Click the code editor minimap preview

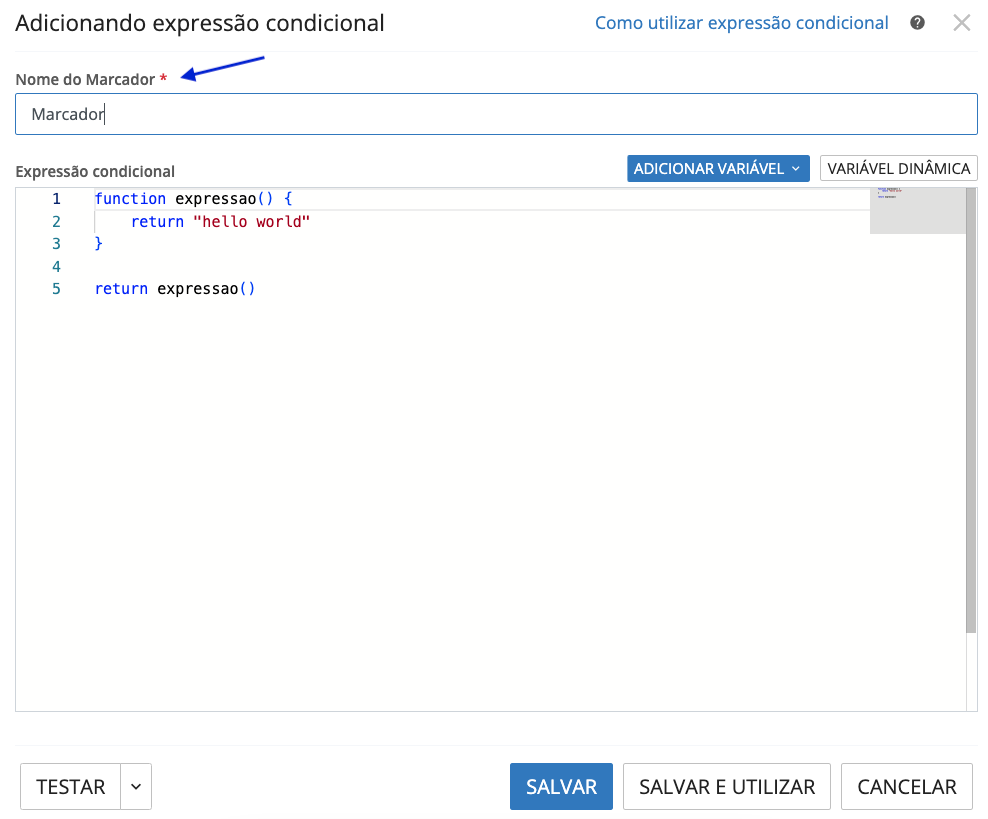tap(917, 210)
